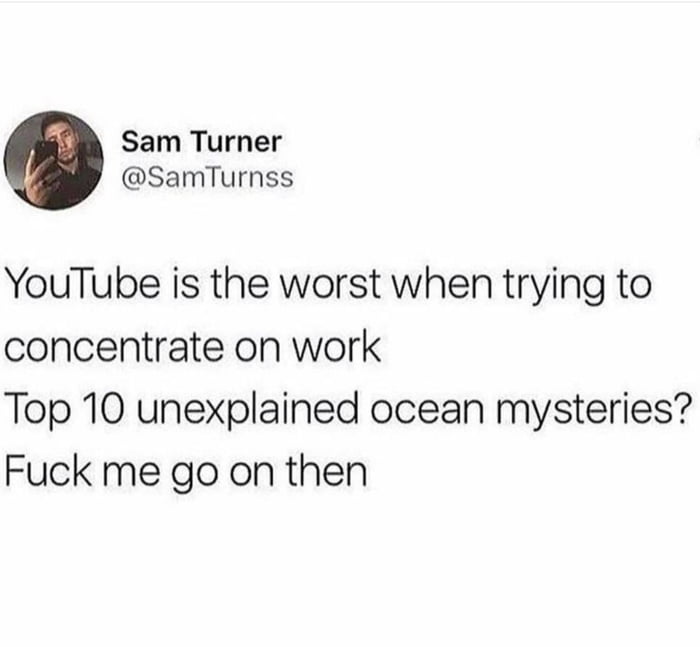Click the word 'Turner' in the display name
Image resolution: width=700 pixels, height=647 pixels.
(x=237, y=142)
